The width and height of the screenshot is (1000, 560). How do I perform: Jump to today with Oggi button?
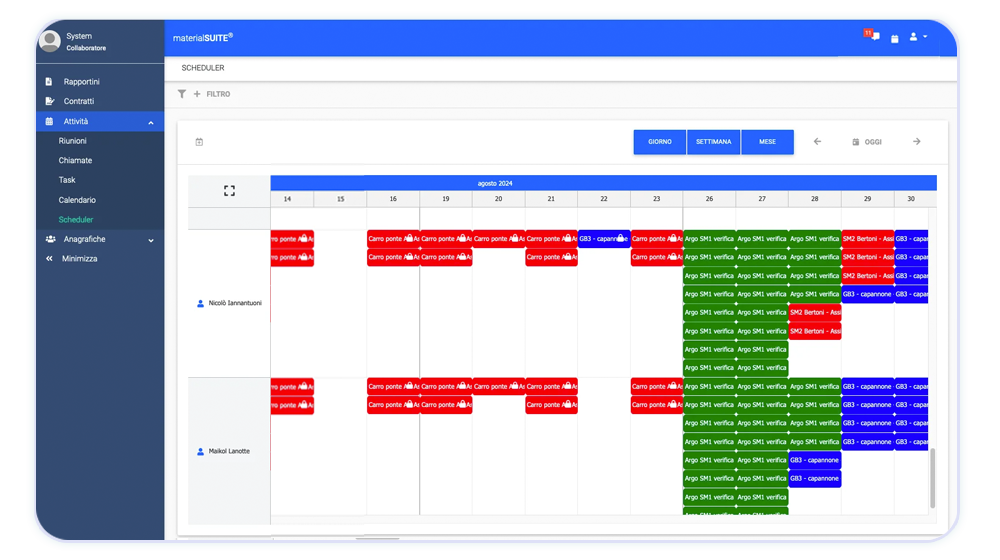coord(867,142)
